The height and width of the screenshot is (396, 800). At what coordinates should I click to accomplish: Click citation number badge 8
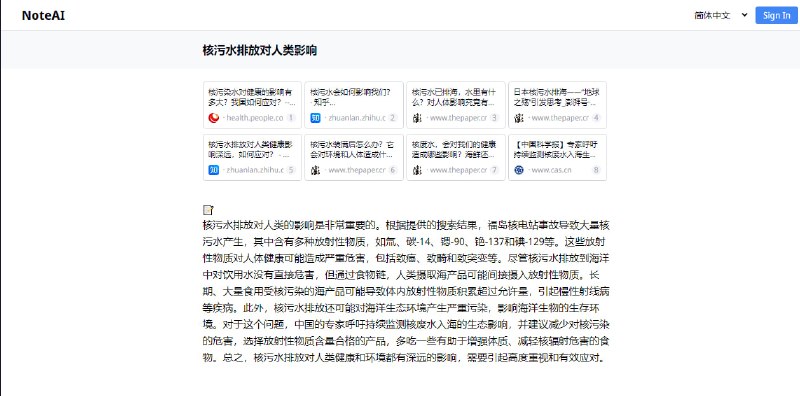pos(596,170)
